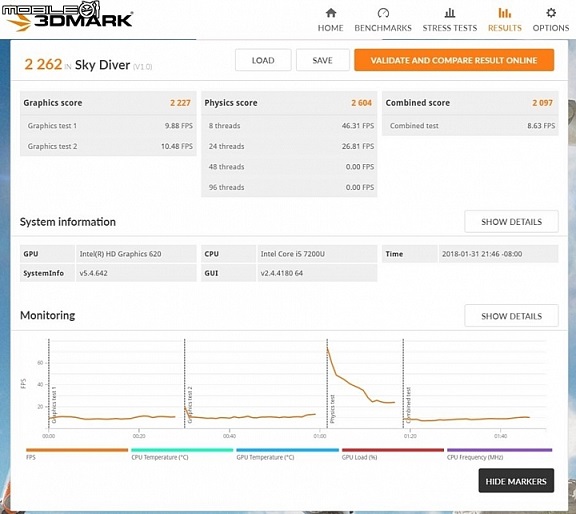The image size is (576, 514).
Task: Click the LOAD button
Action: pyautogui.click(x=263, y=60)
